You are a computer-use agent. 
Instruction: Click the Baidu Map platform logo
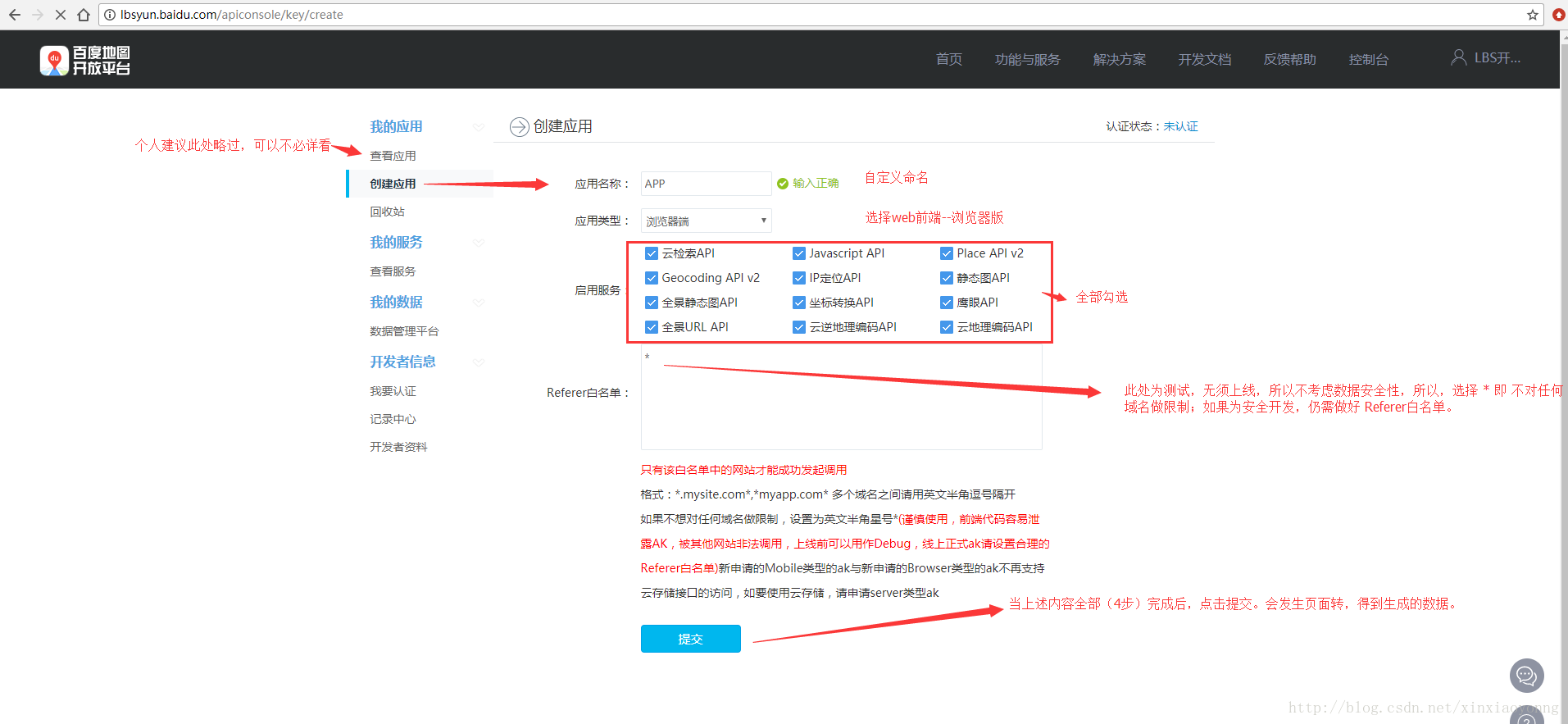pos(85,60)
